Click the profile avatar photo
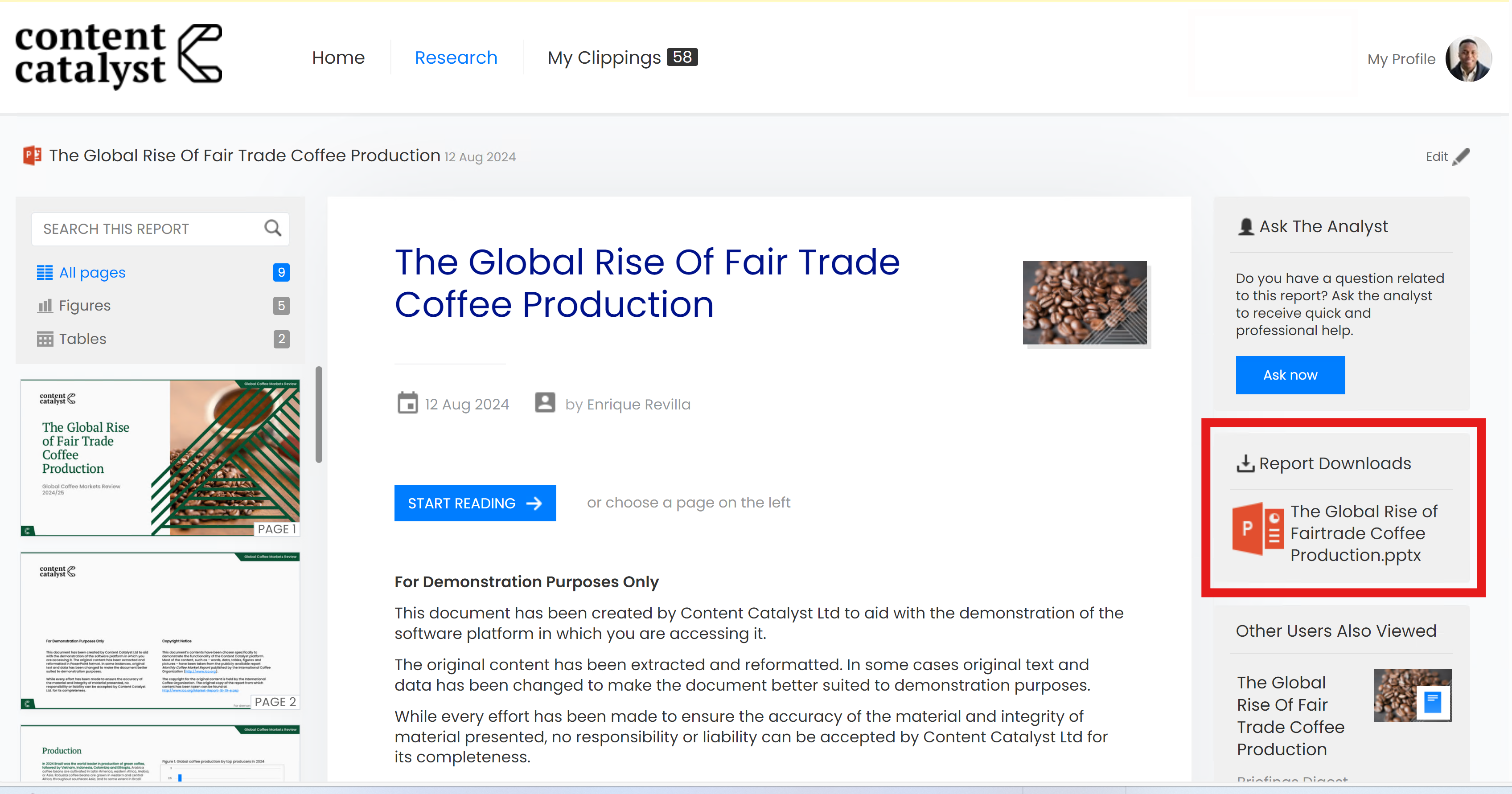The width and height of the screenshot is (1512, 794). pyautogui.click(x=1468, y=58)
